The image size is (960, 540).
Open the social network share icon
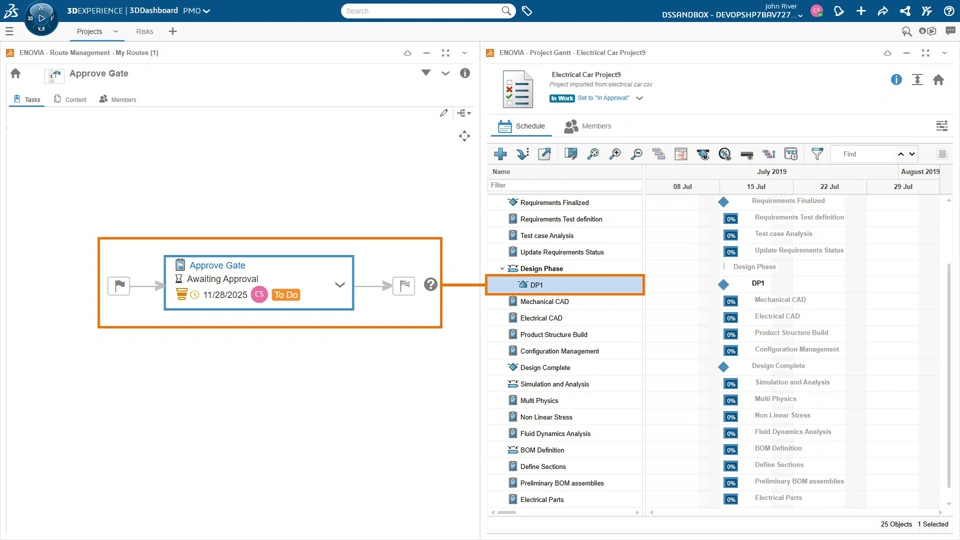point(905,11)
